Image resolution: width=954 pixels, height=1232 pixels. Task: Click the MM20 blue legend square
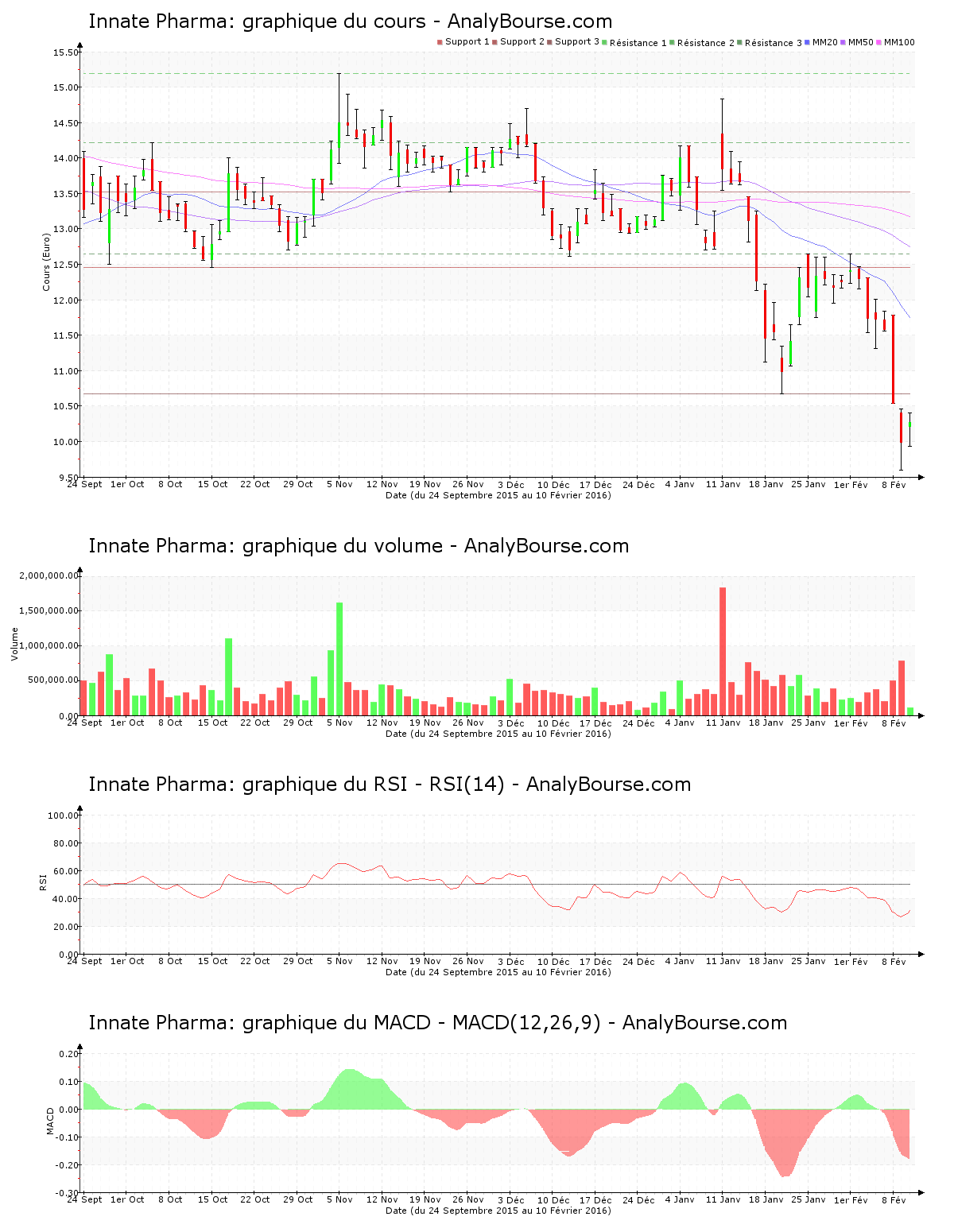pyautogui.click(x=808, y=42)
